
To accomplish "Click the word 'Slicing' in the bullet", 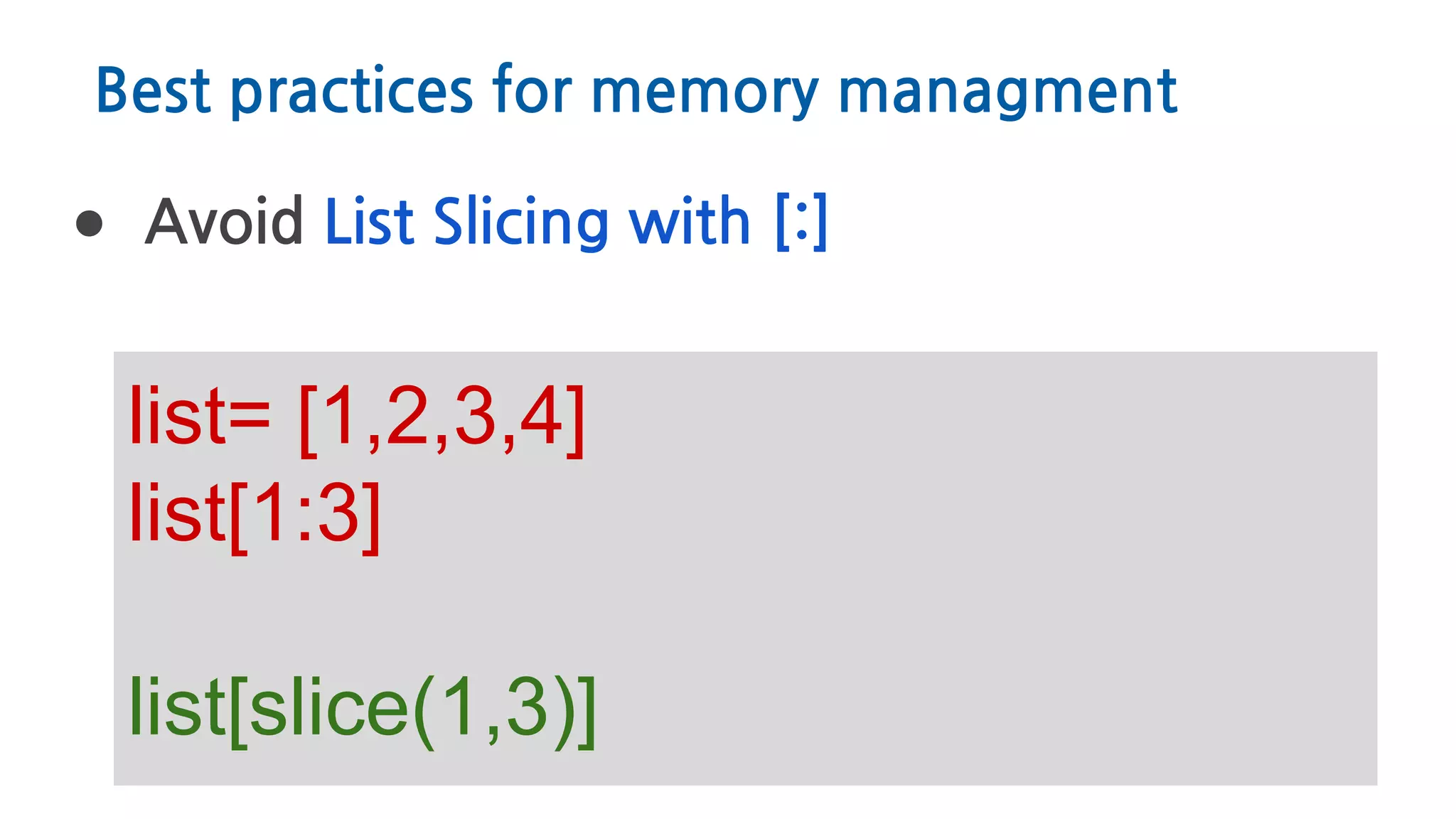I will coord(521,223).
